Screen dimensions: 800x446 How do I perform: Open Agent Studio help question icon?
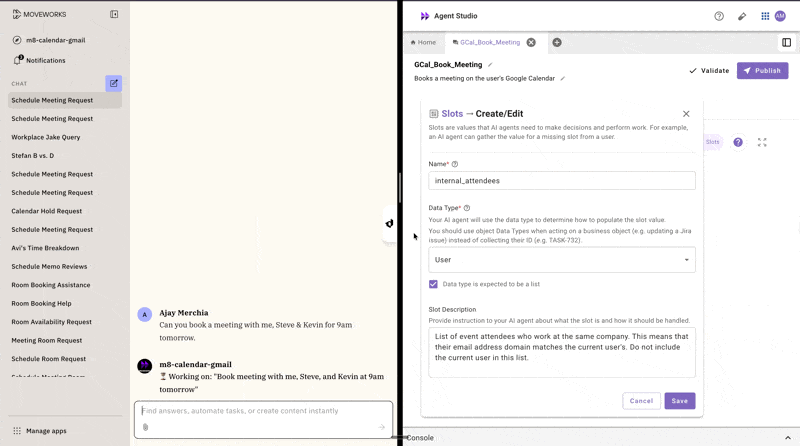[x=719, y=16]
